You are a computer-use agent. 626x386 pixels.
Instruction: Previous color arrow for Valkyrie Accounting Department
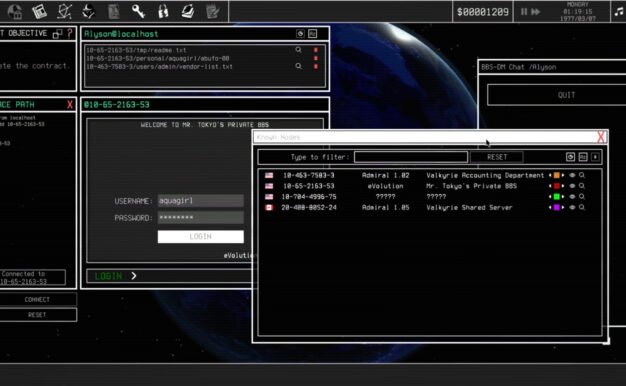pyautogui.click(x=550, y=175)
